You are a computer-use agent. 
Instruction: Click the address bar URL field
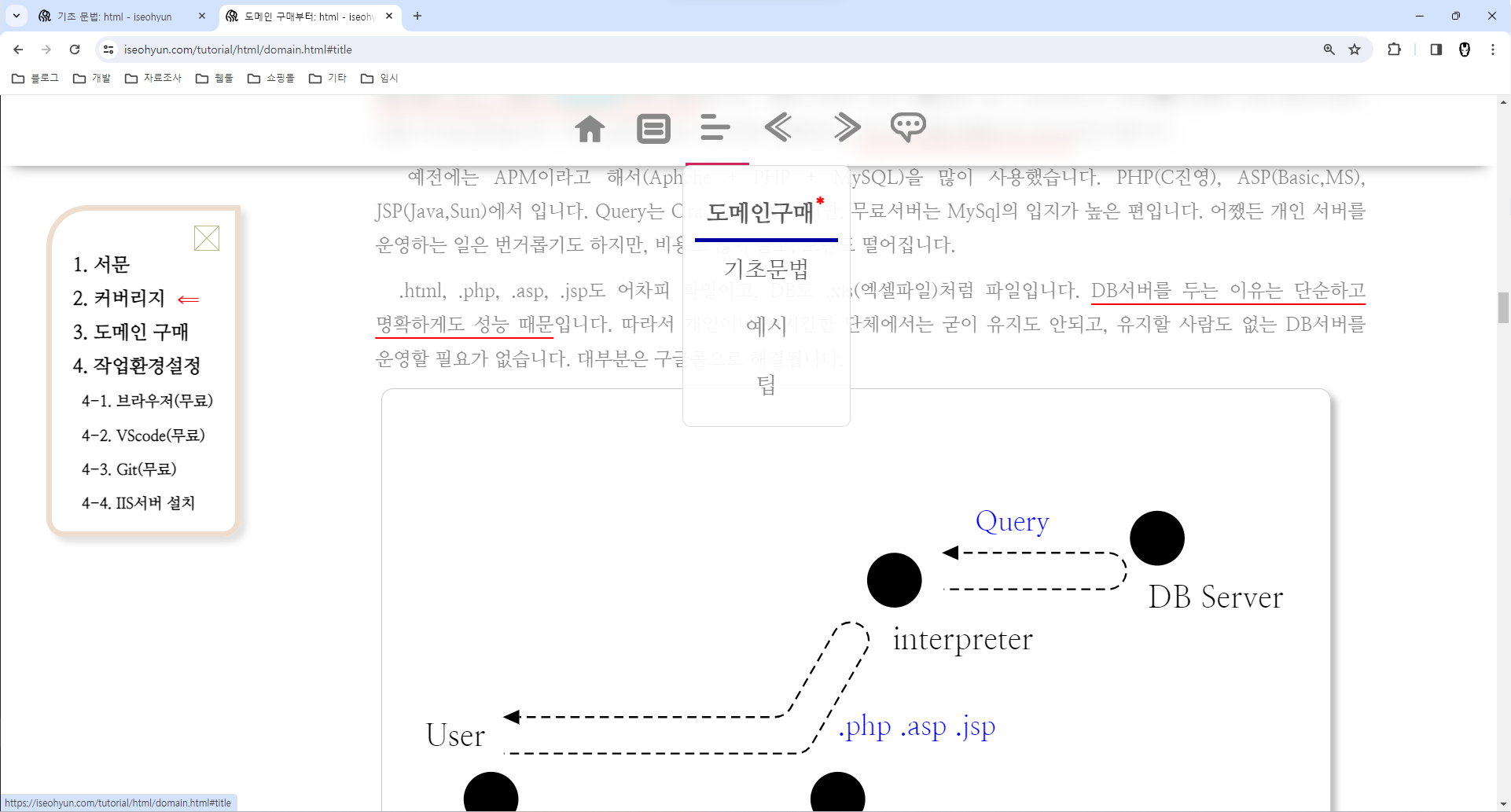pos(715,50)
